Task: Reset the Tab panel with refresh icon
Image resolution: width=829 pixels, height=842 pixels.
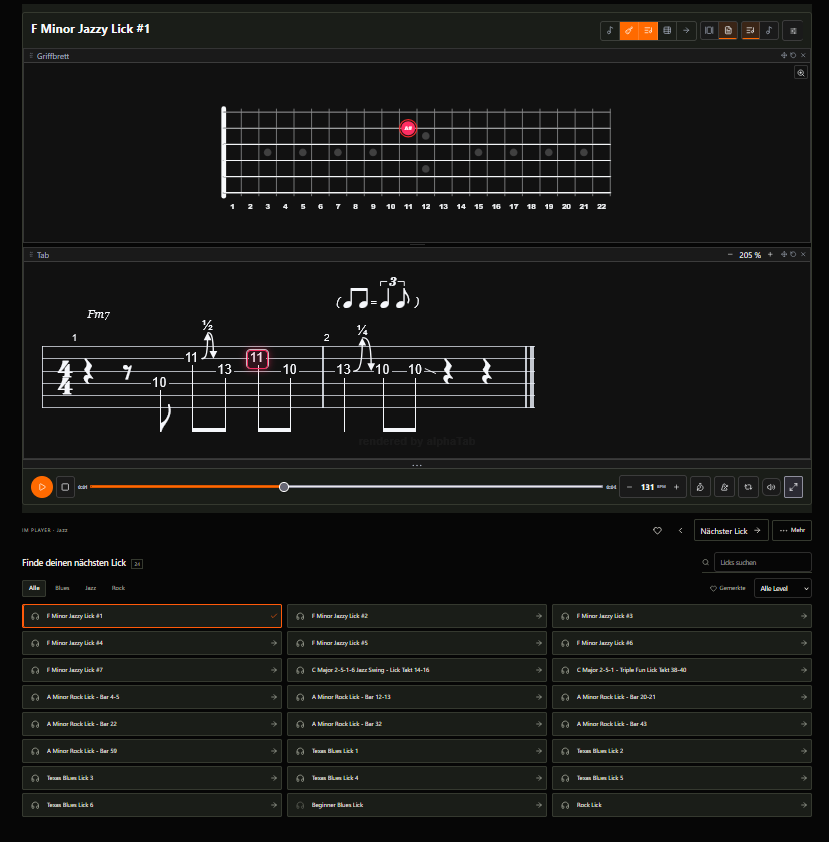Action: tap(793, 255)
